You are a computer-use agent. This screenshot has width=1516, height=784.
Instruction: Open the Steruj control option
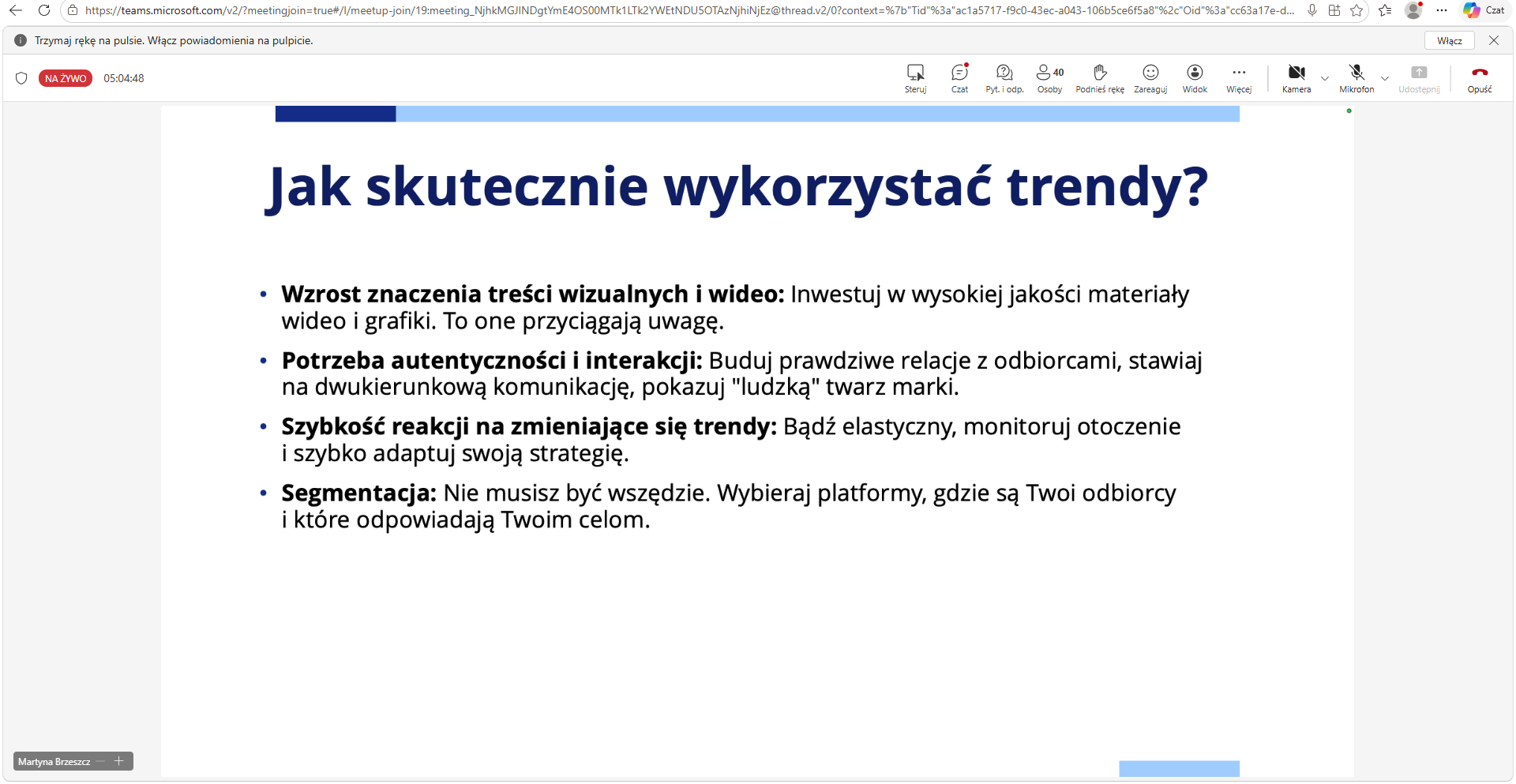(x=915, y=78)
